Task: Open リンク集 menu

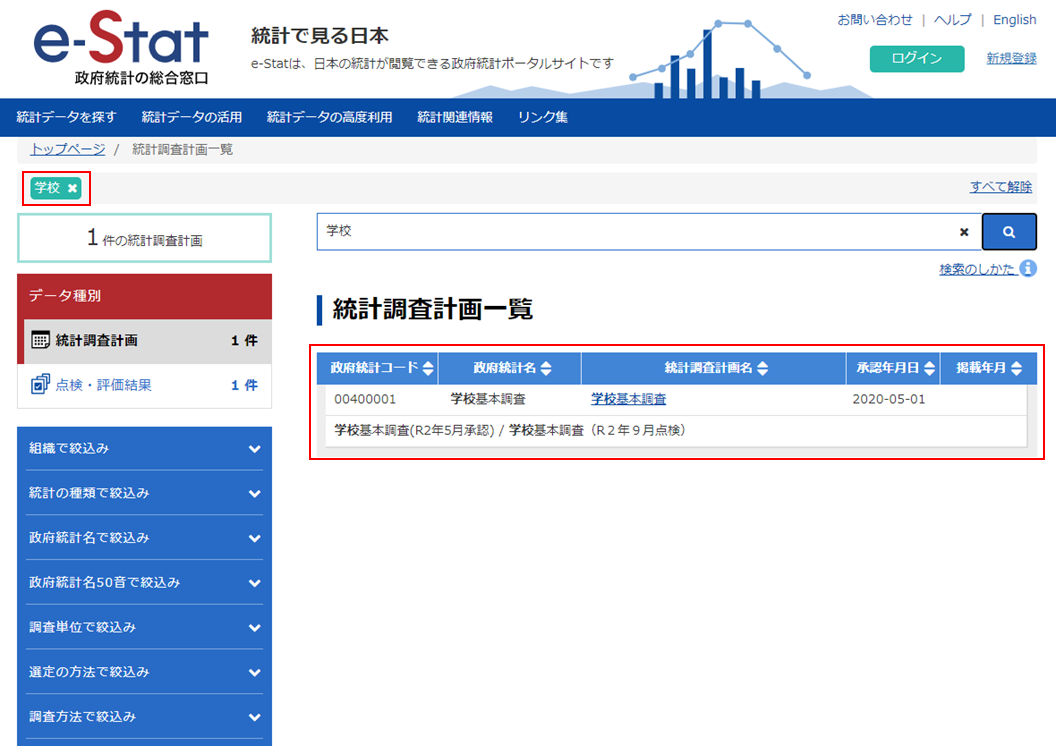Action: (543, 117)
